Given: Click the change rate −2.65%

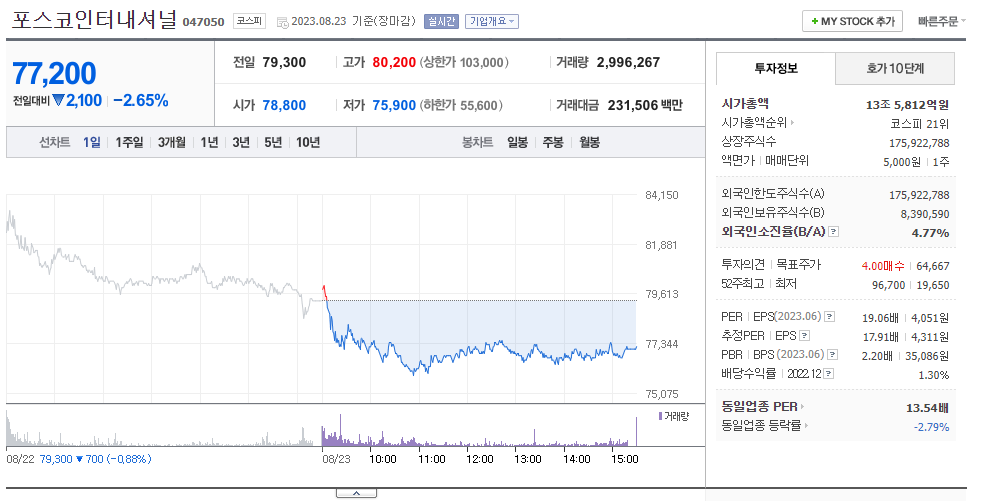Looking at the screenshot, I should (x=141, y=100).
